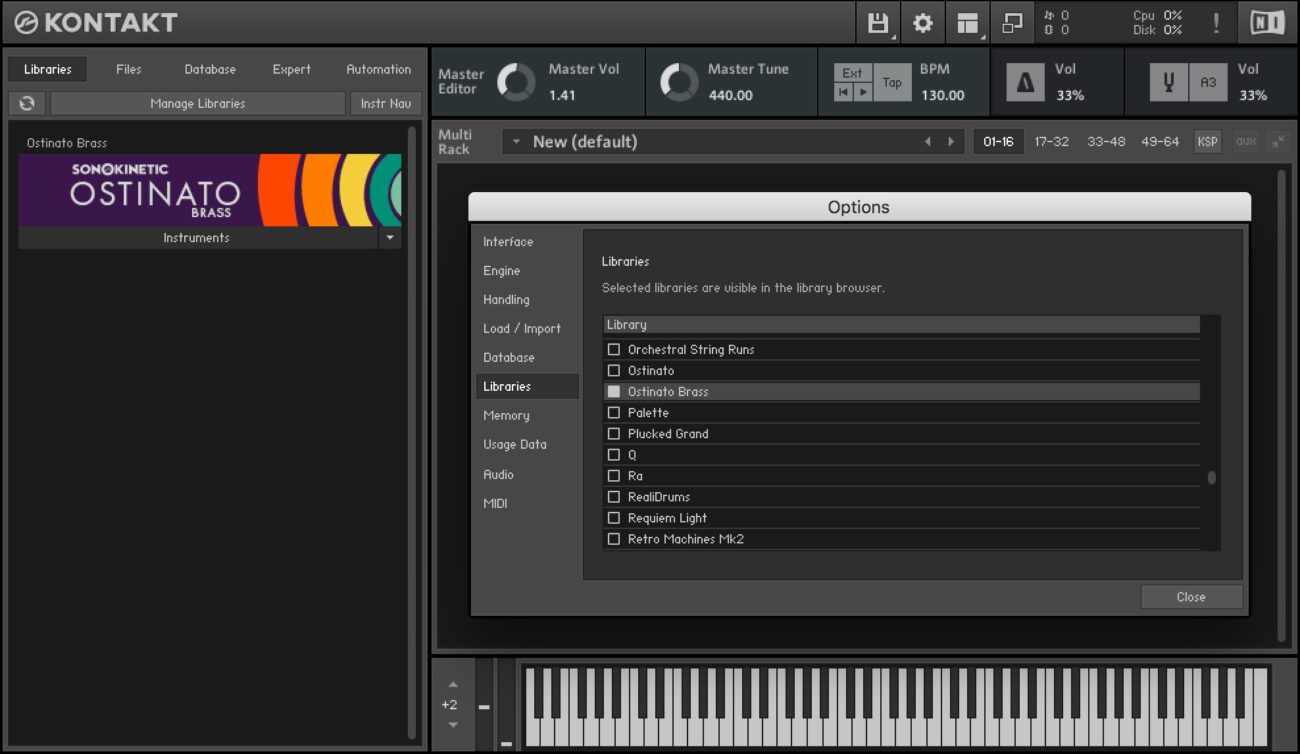This screenshot has width=1300, height=754.
Task: Click the refresh libraries icon
Action: (27, 103)
